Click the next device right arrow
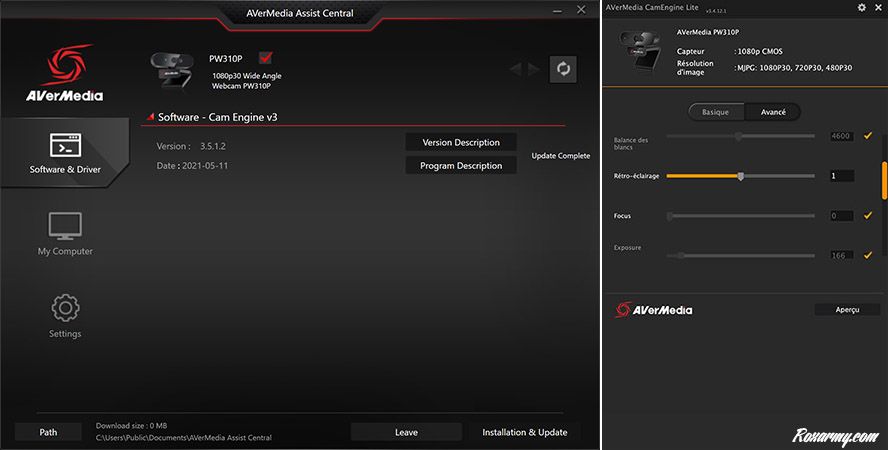 pos(533,69)
